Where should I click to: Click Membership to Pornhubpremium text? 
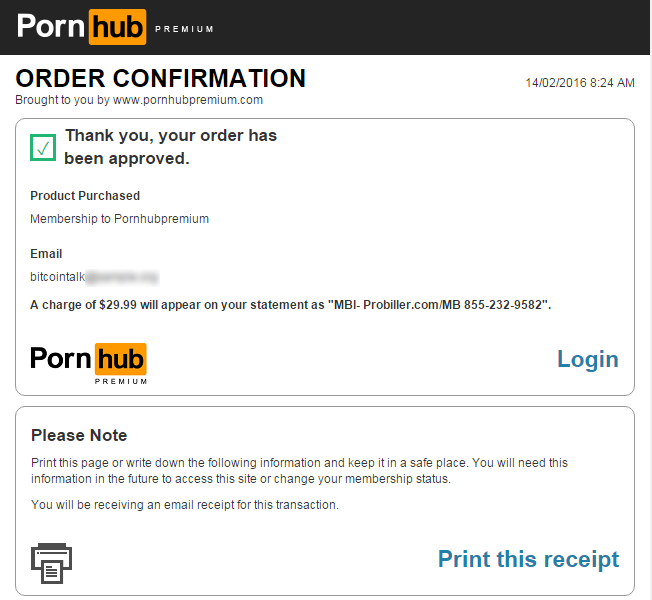pos(119,219)
